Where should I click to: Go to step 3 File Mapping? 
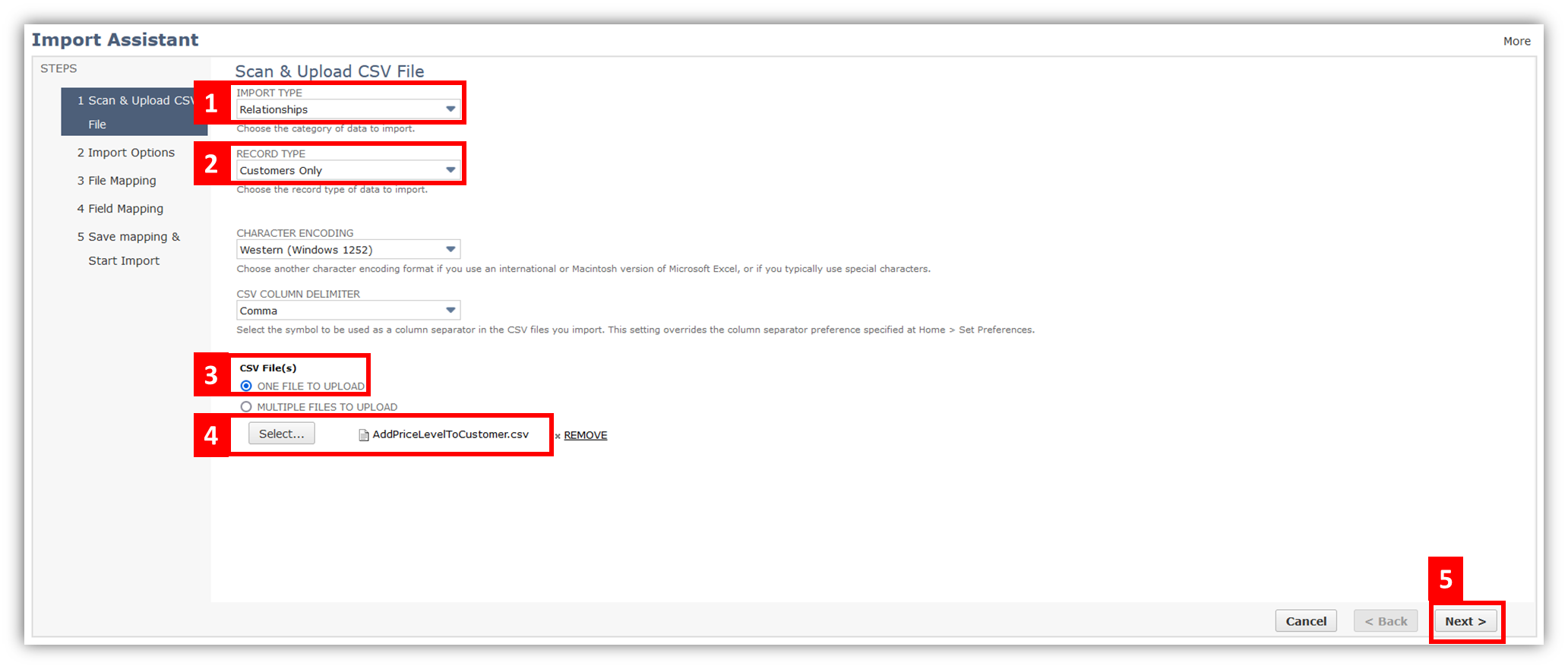point(117,181)
